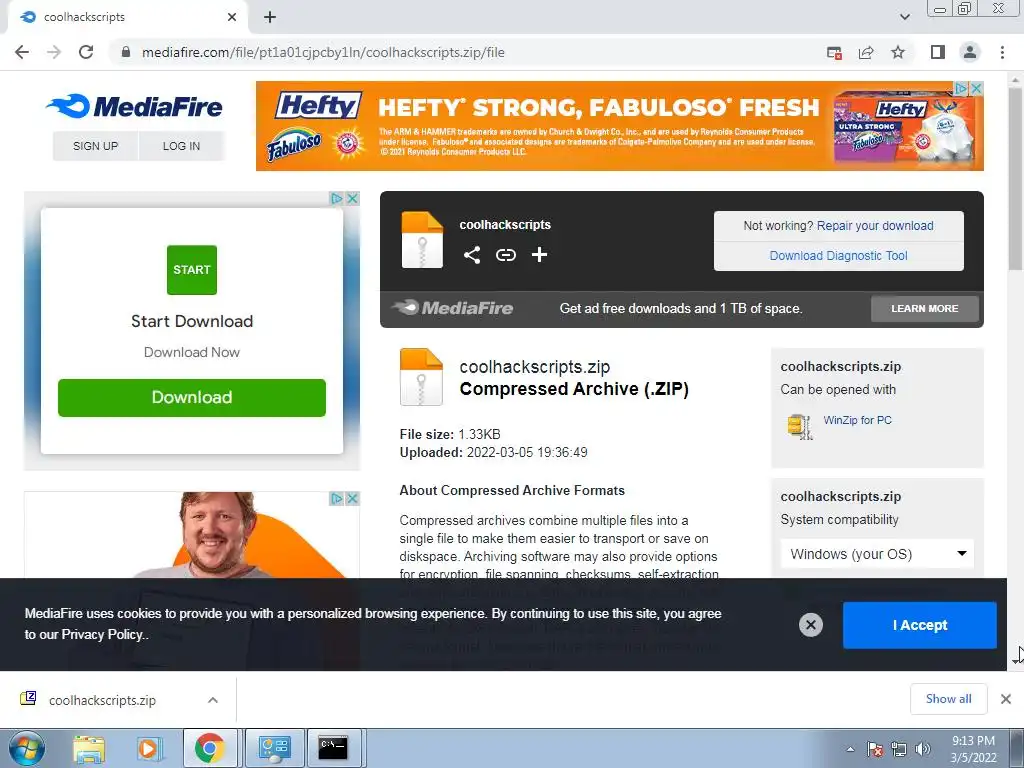Click the LOG IN button
1024x768 pixels.
[x=182, y=146]
